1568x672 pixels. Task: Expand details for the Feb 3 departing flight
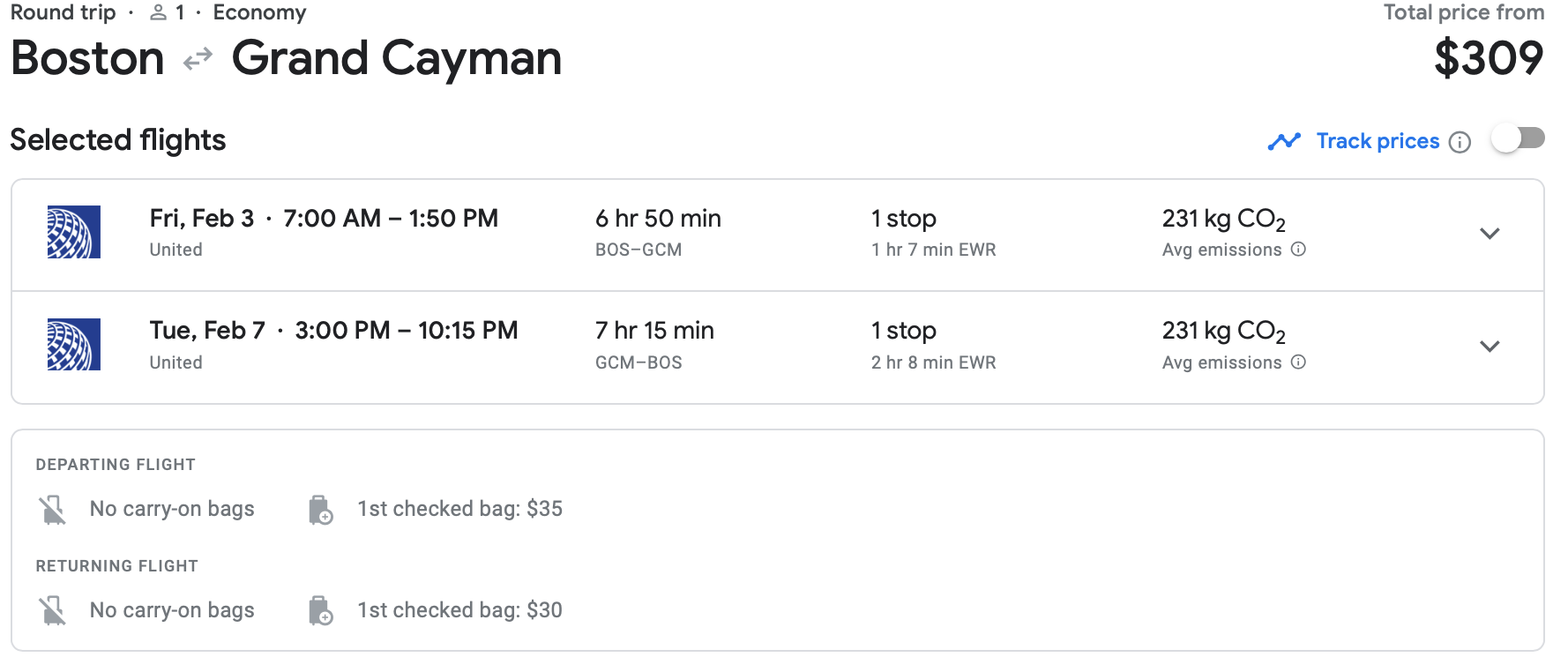1490,235
